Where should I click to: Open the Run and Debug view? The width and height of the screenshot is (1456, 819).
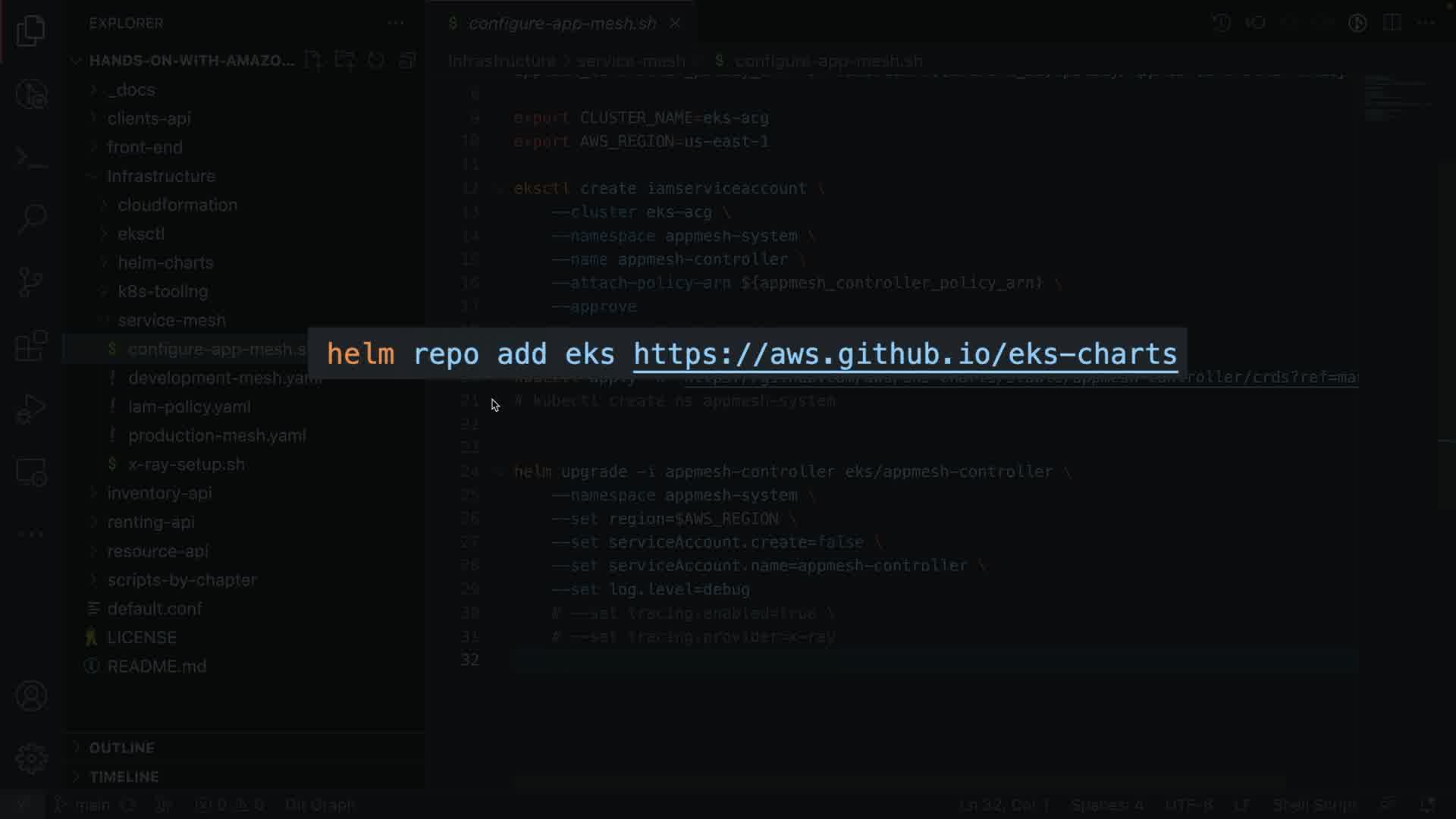click(x=31, y=409)
